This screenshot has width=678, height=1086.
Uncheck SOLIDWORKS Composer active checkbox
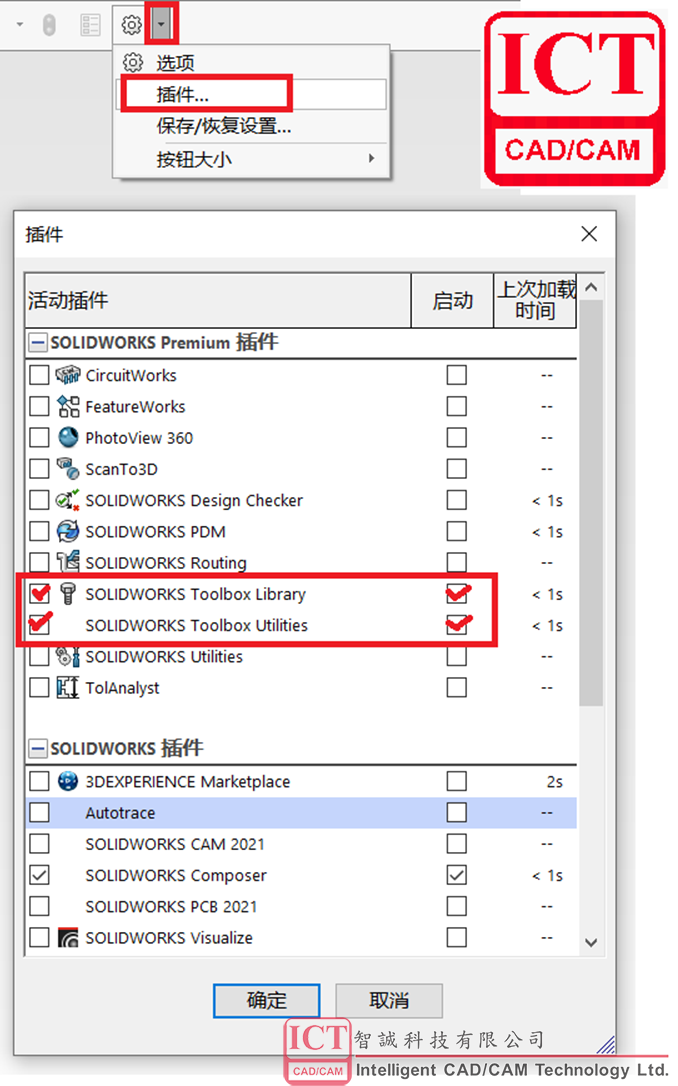click(39, 875)
